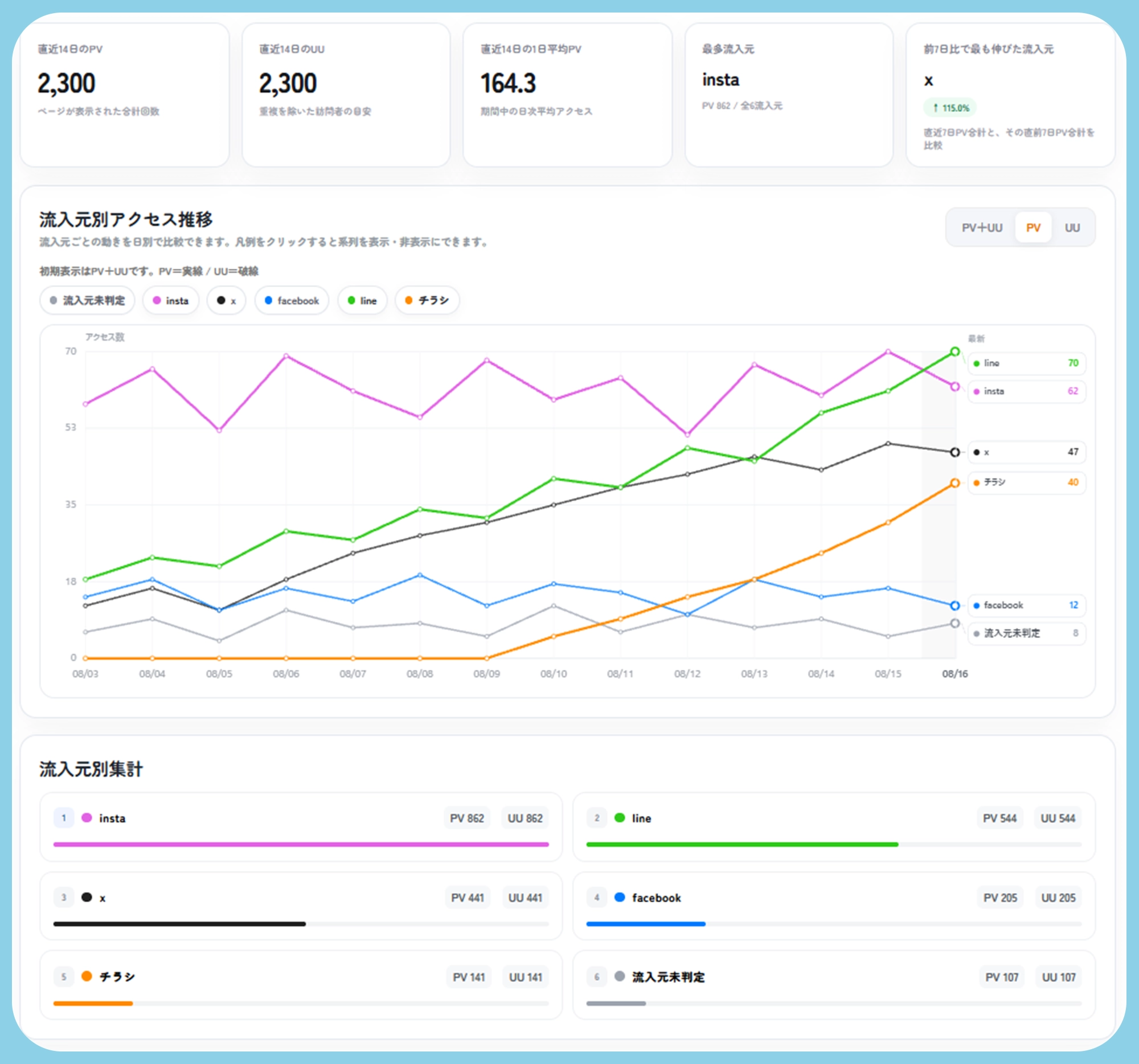This screenshot has width=1139, height=1064.
Task: Click the x latest-value label 47
Action: 1026,452
